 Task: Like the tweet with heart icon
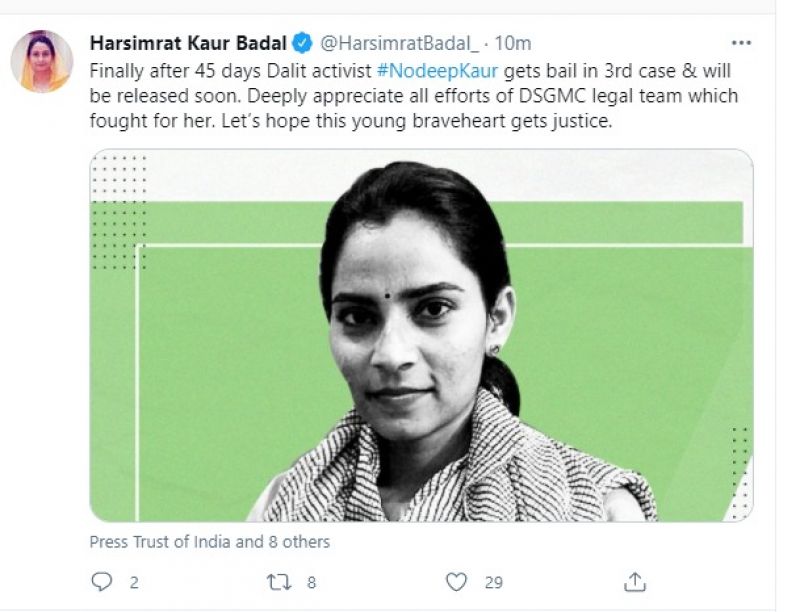[457, 581]
